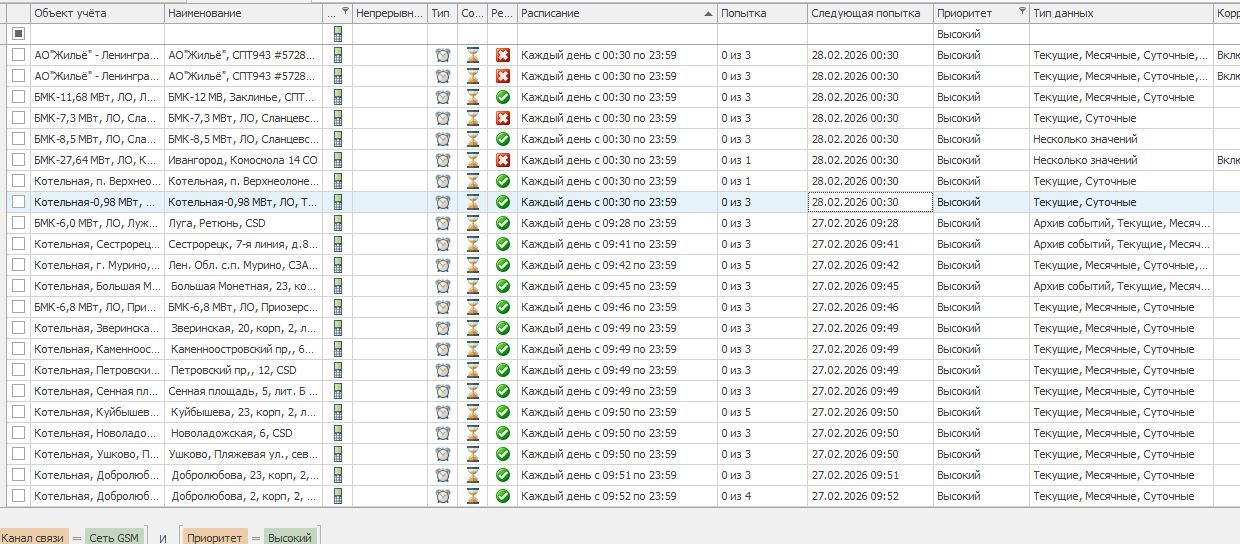
Task: Click Сеть GSM filter value
Action: click(x=114, y=538)
